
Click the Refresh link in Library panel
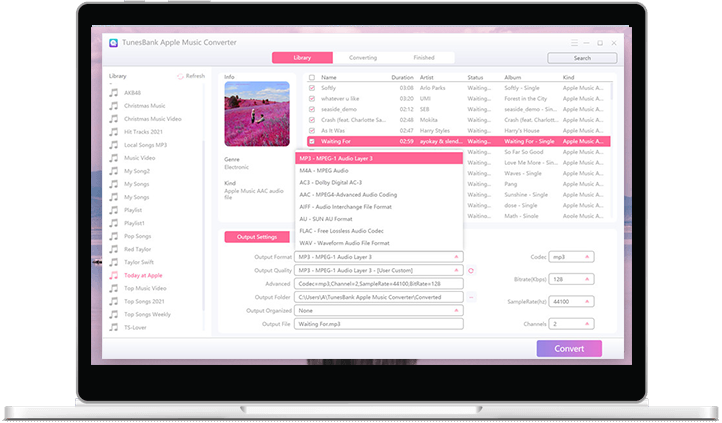click(x=191, y=76)
